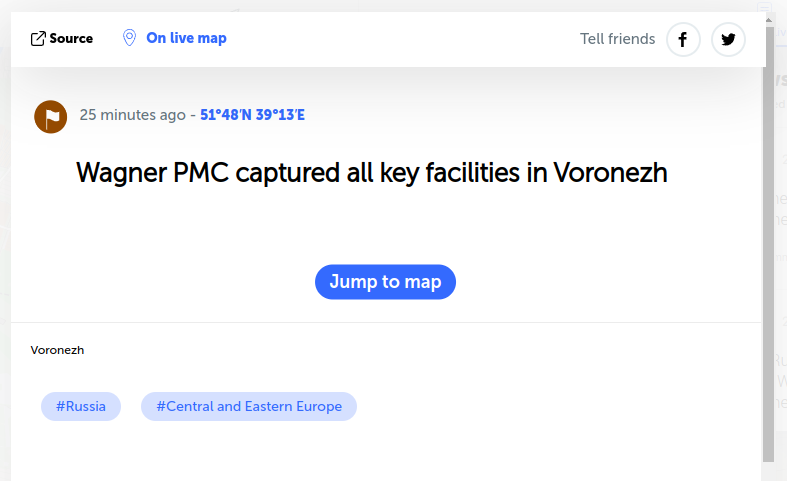Click the brown flag marker icon
Image resolution: width=787 pixels, height=481 pixels.
(x=51, y=116)
